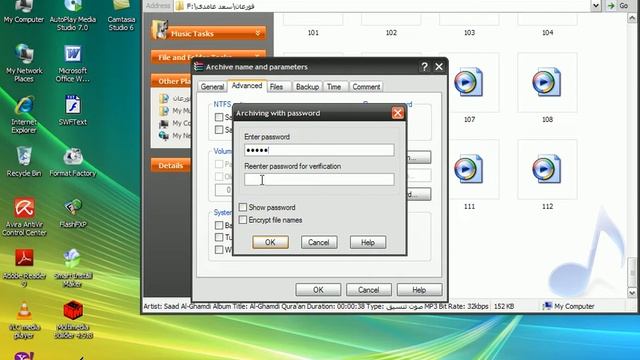The width and height of the screenshot is (640, 360).
Task: Launch Multimedia Builder shortcut
Action: pos(73,320)
